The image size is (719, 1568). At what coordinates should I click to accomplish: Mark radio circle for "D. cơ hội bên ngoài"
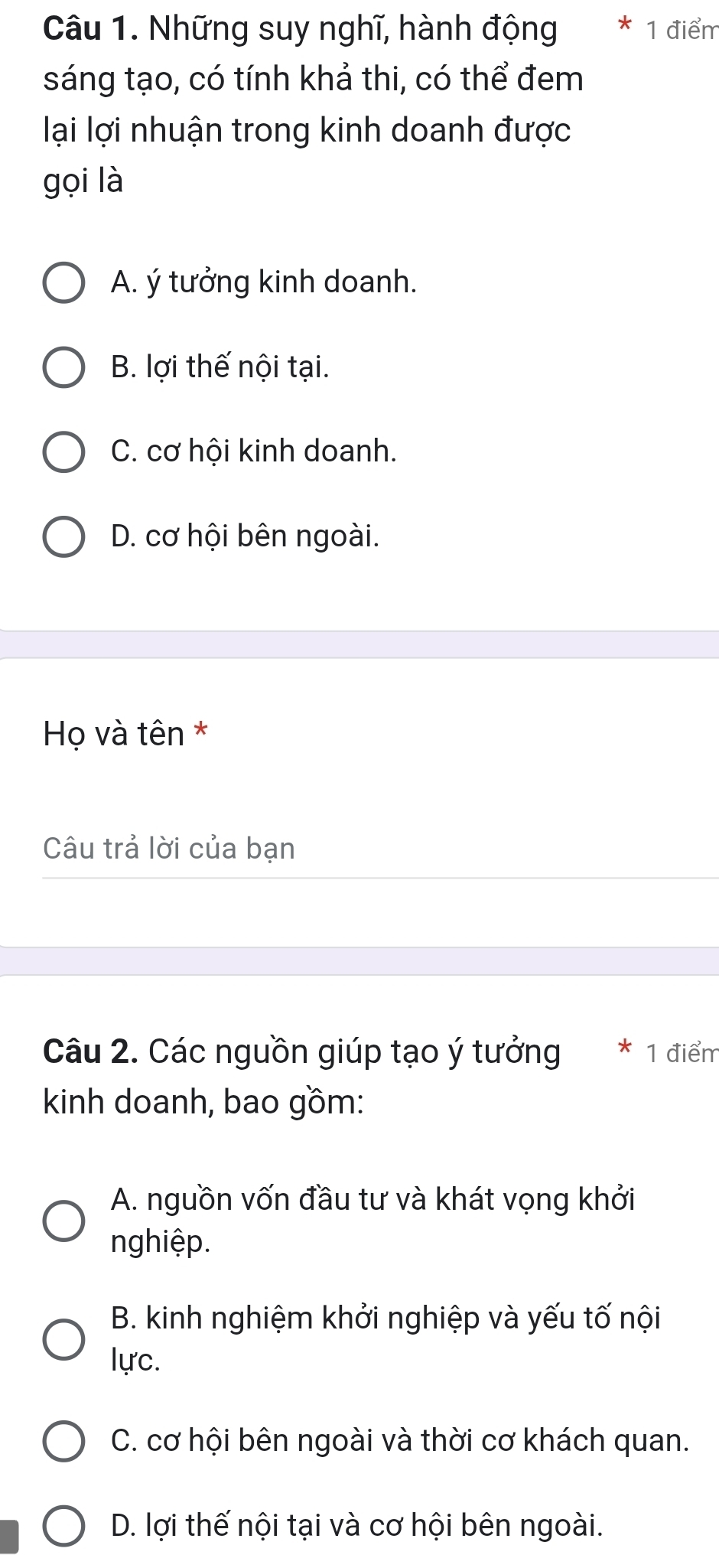coord(63,537)
